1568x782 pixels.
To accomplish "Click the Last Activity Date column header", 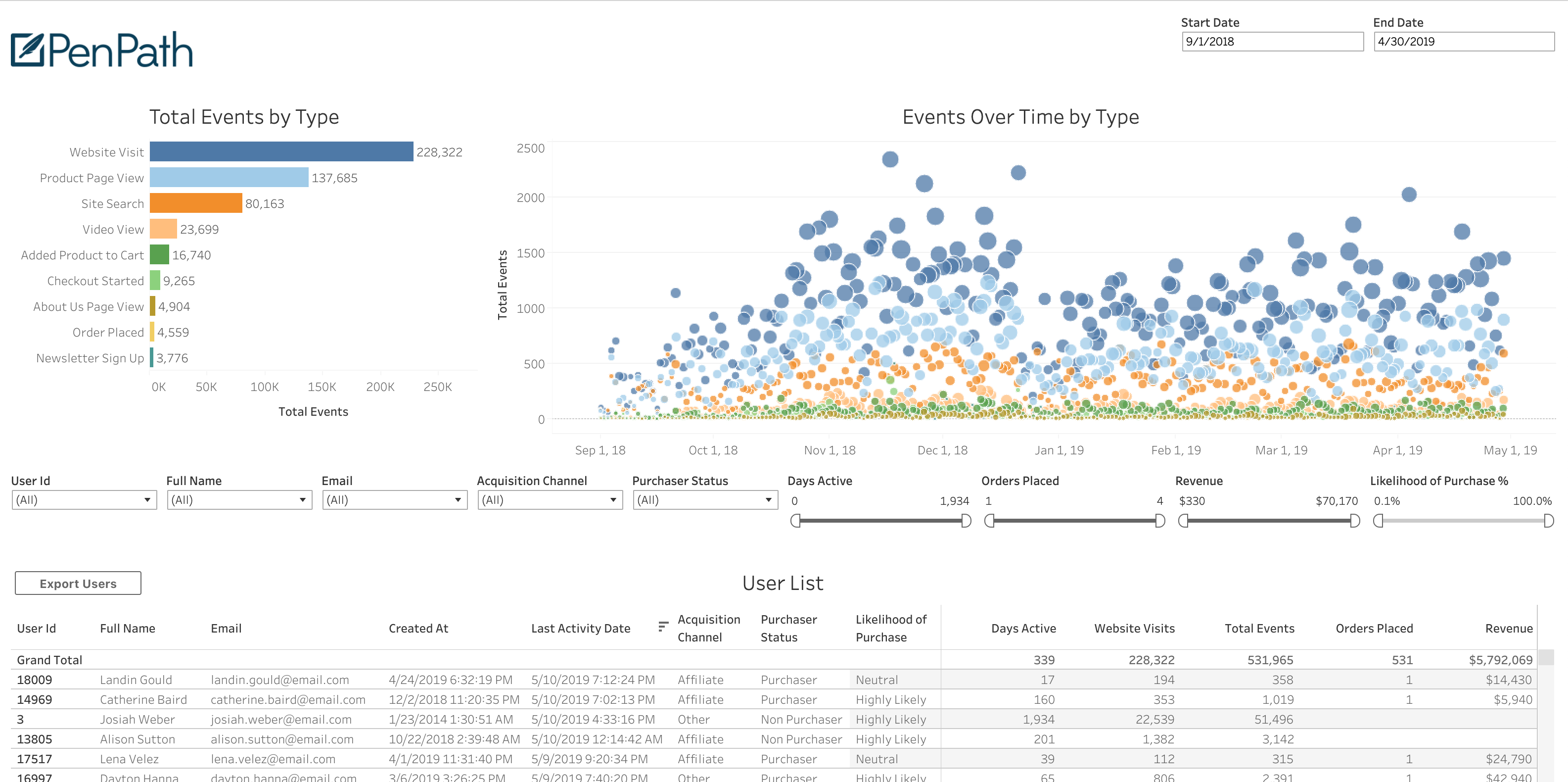I will [581, 628].
